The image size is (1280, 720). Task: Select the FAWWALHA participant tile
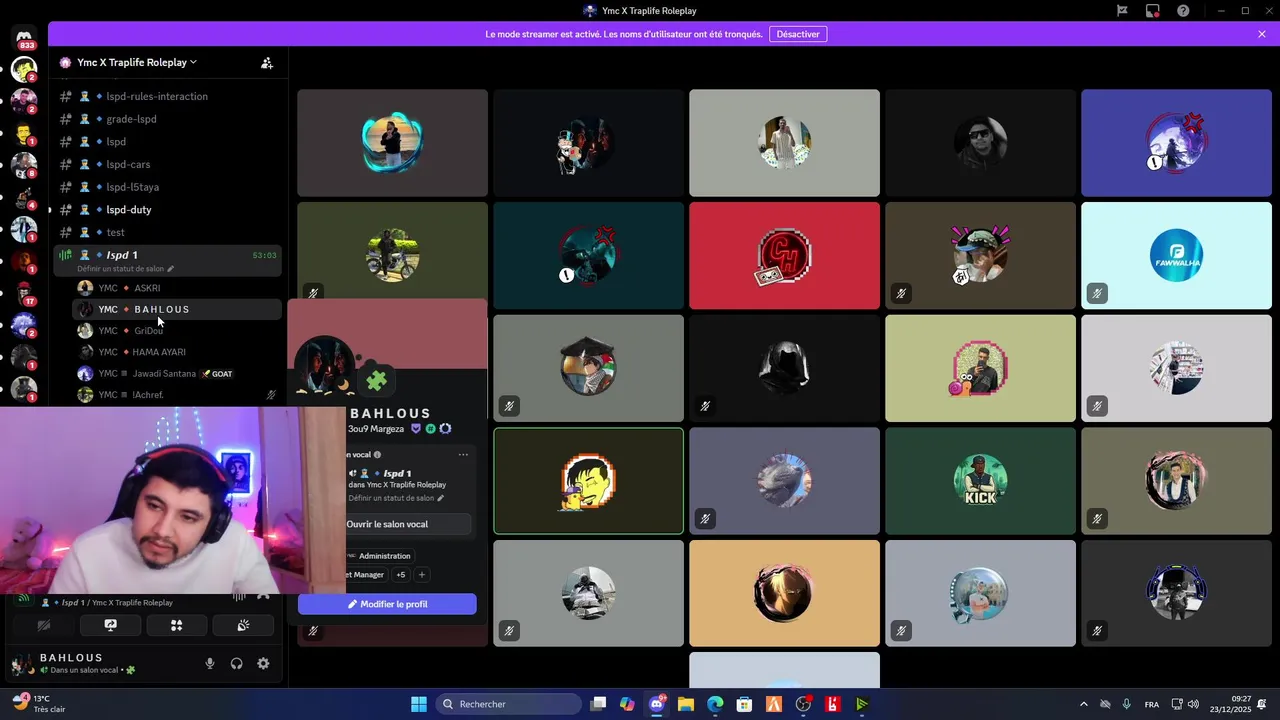click(x=1176, y=255)
